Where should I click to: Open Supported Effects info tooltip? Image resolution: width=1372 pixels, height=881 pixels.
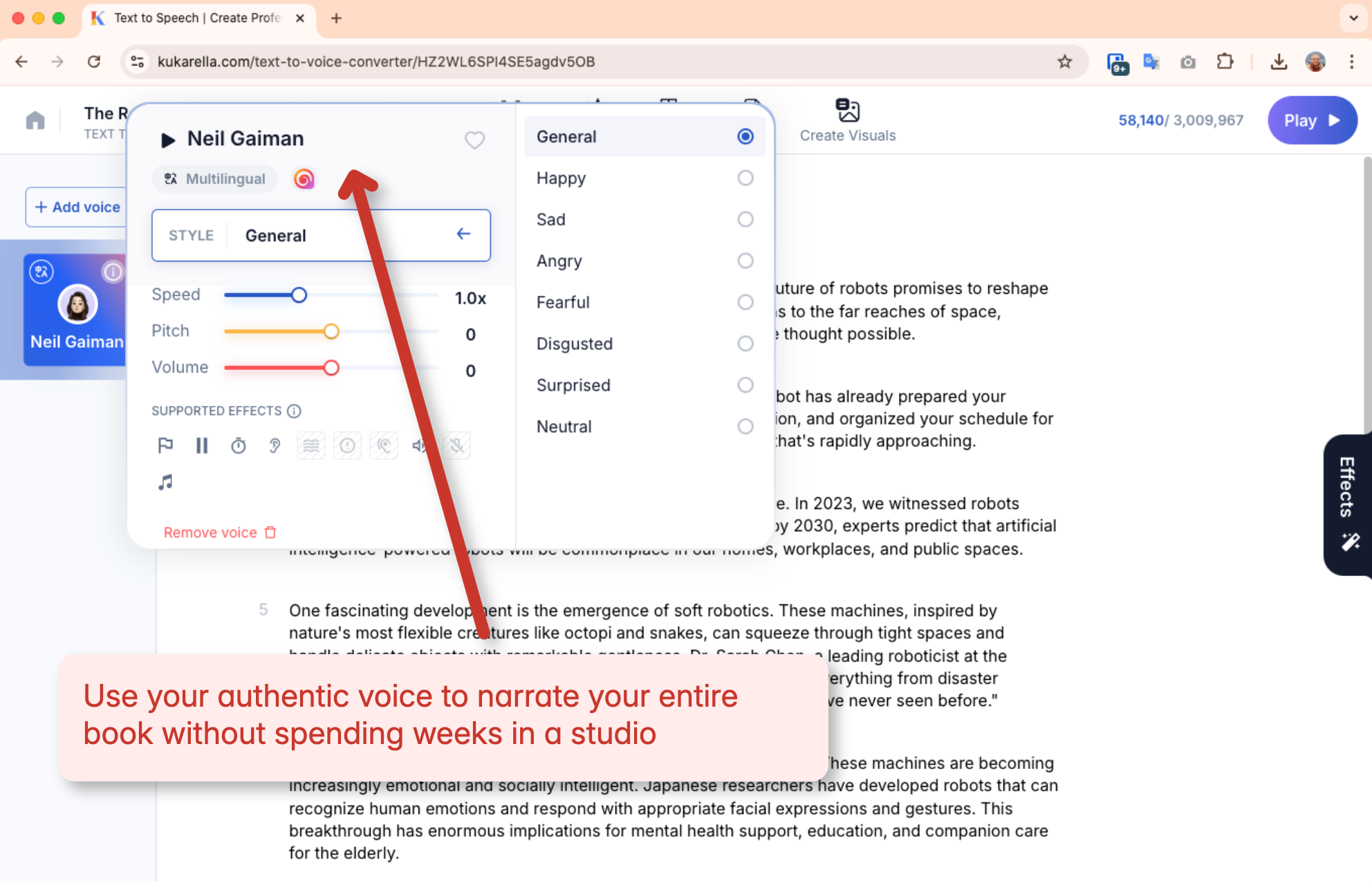coord(294,411)
